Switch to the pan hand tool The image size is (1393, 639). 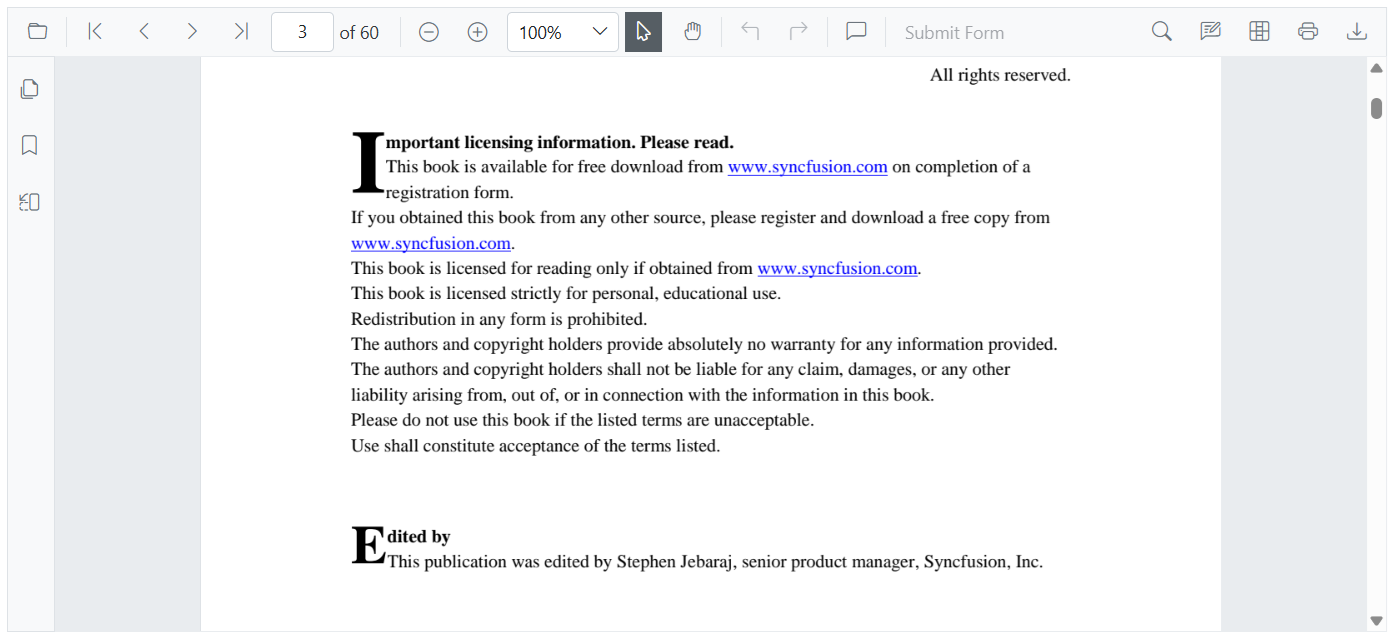[693, 32]
